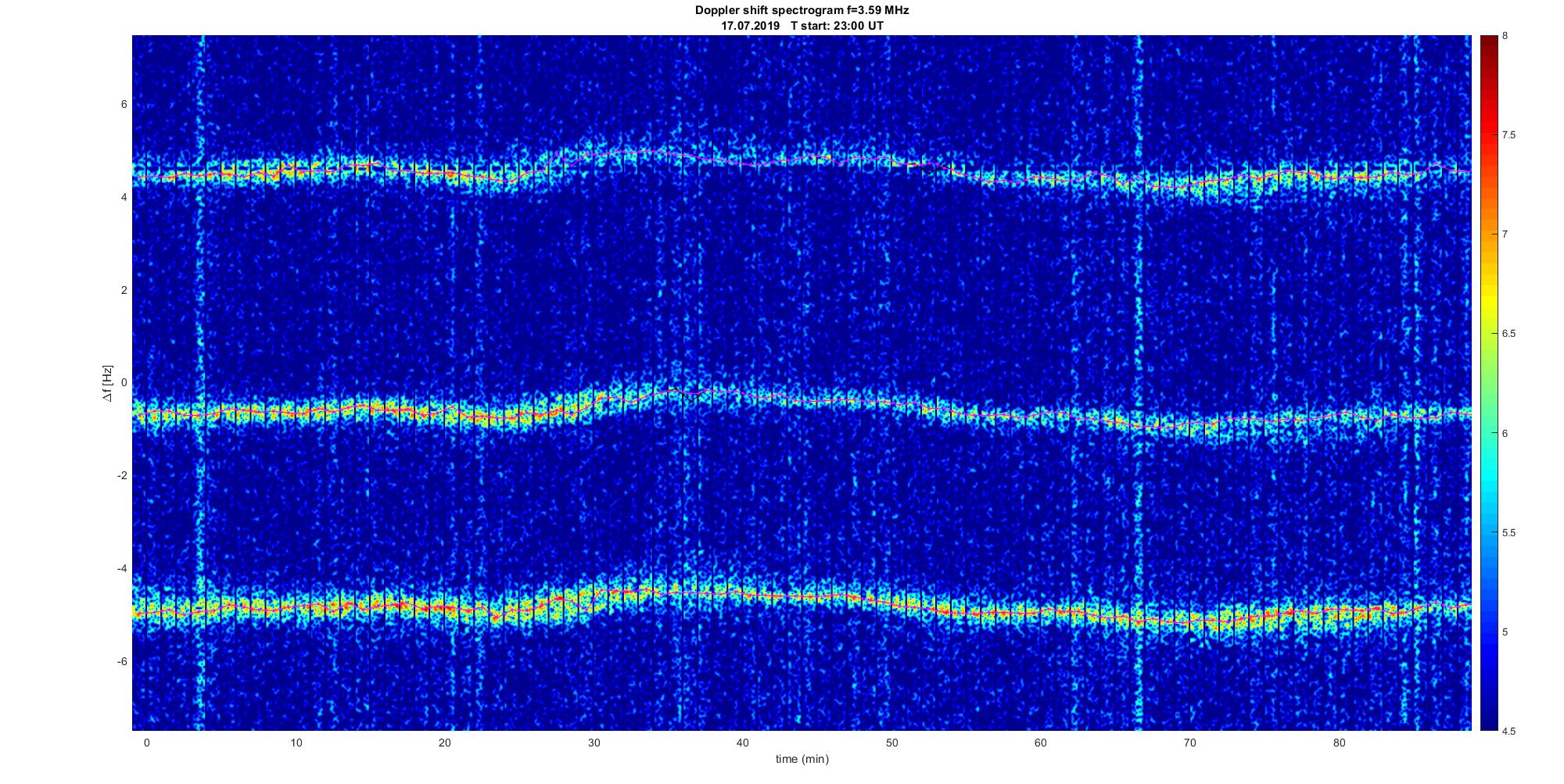Click the subtitle "17.07.2019 T start: 23:00 UT"
The height and width of the screenshot is (784, 1564).
coord(802,26)
